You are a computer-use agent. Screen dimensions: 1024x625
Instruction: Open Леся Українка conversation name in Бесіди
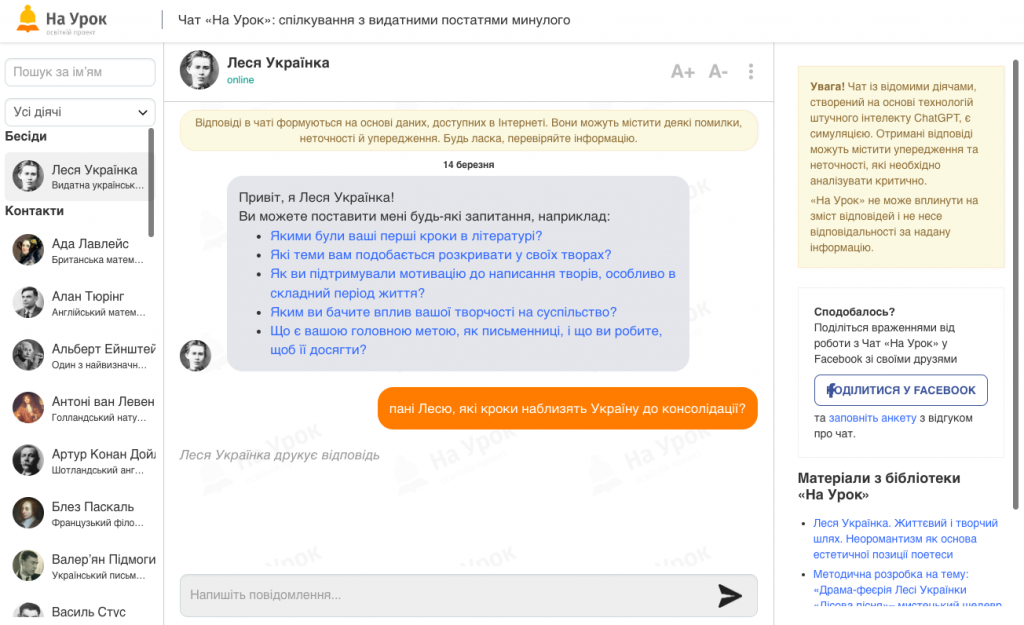click(95, 170)
